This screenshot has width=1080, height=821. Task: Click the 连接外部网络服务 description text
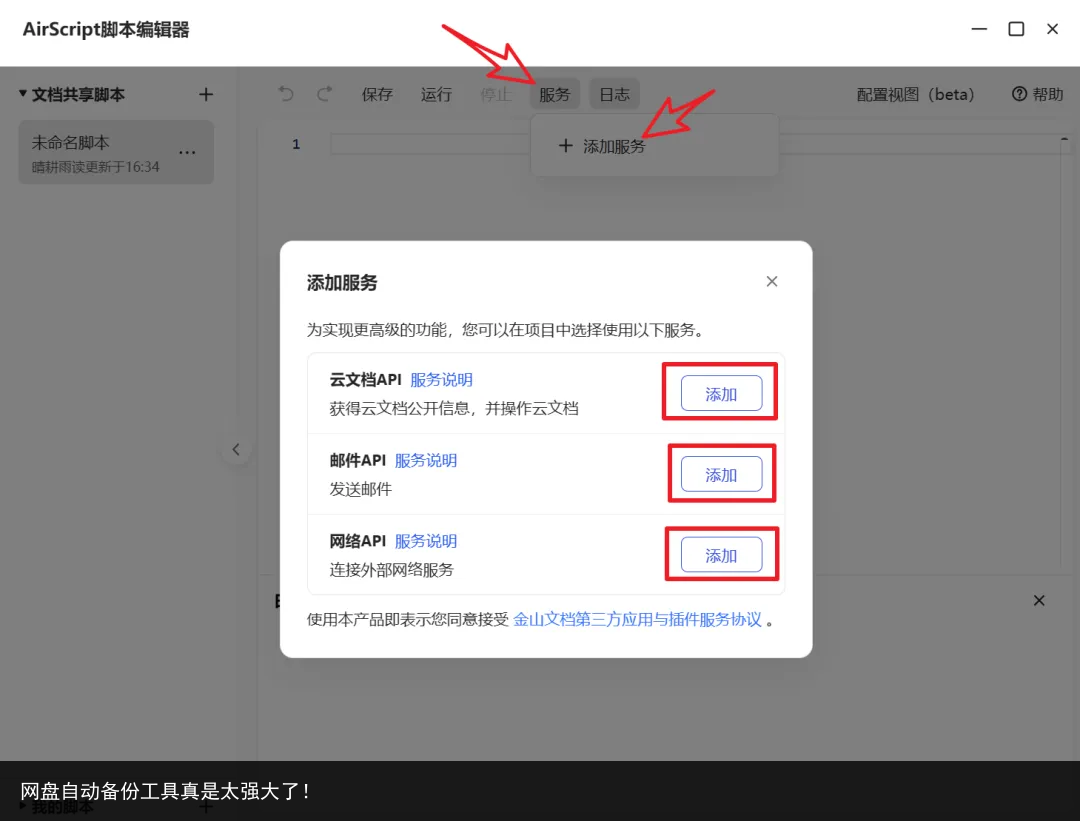tap(391, 570)
